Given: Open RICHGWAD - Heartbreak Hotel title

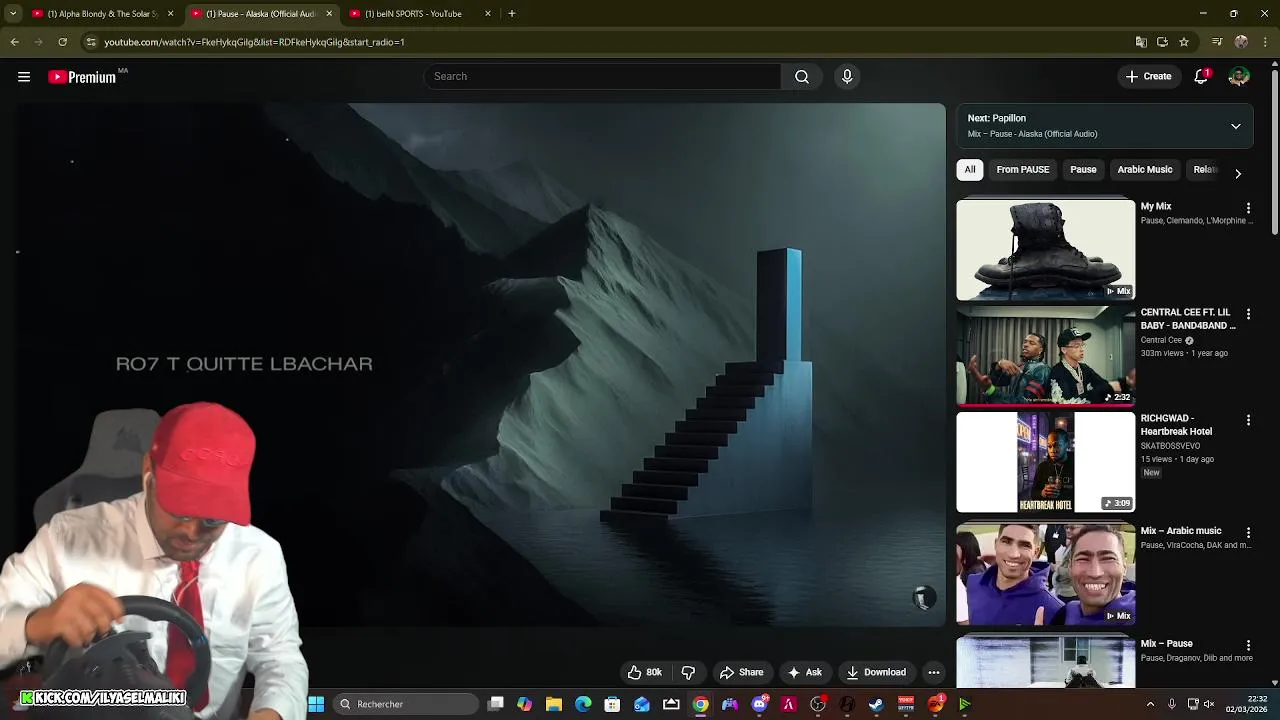Looking at the screenshot, I should coord(1176,425).
